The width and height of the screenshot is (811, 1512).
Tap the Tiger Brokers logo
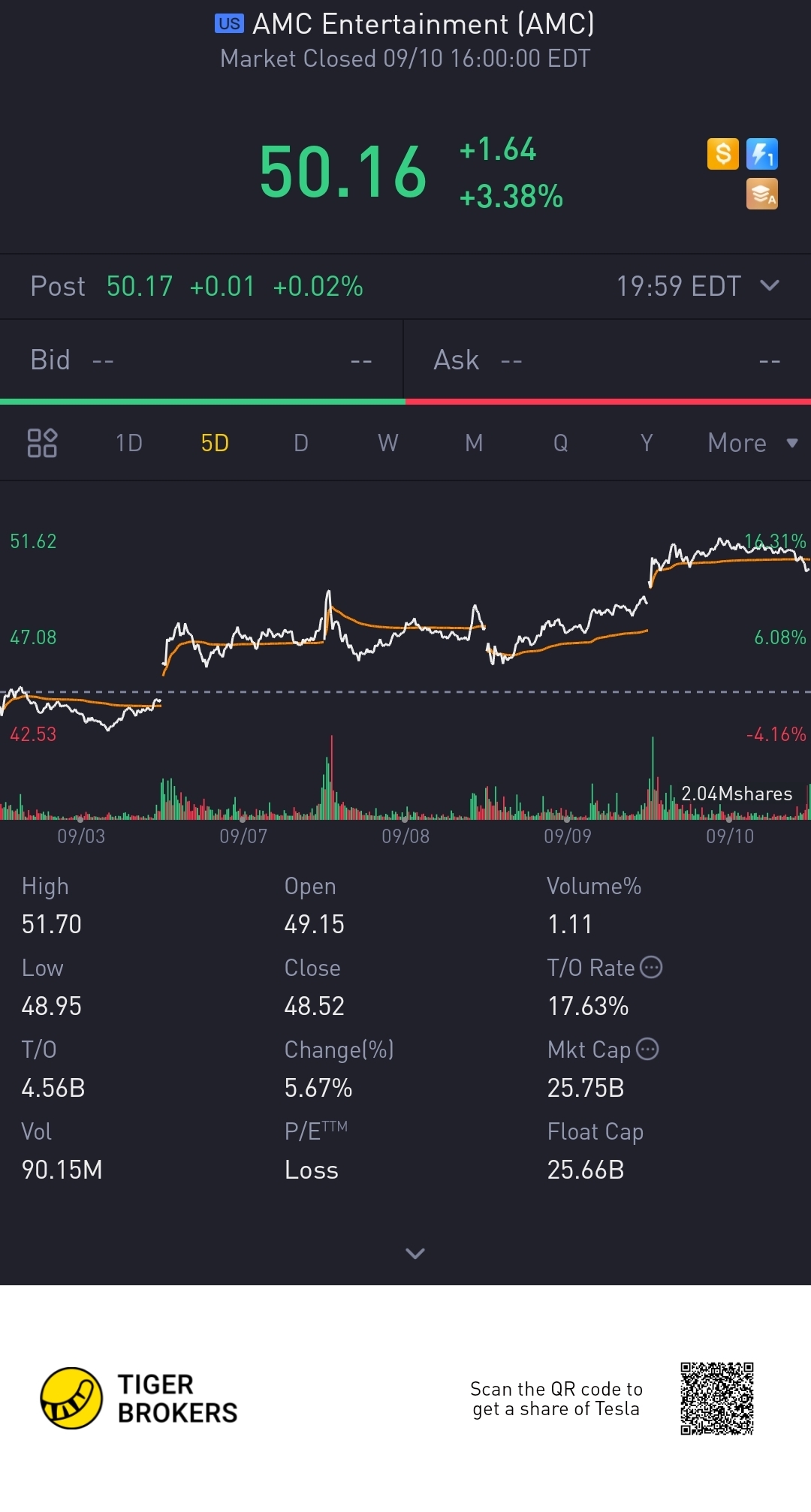[x=139, y=1398]
